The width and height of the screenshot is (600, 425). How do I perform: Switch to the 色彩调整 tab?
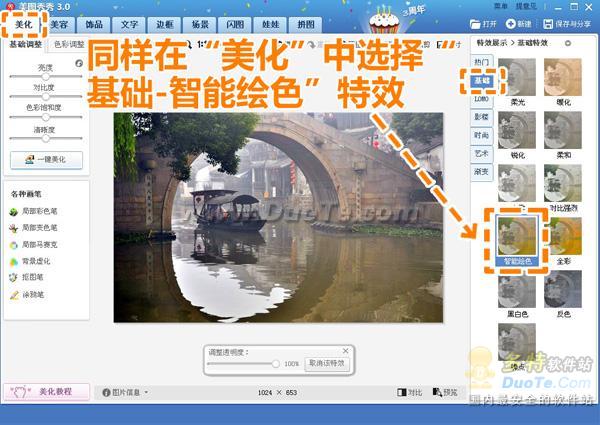[68, 45]
